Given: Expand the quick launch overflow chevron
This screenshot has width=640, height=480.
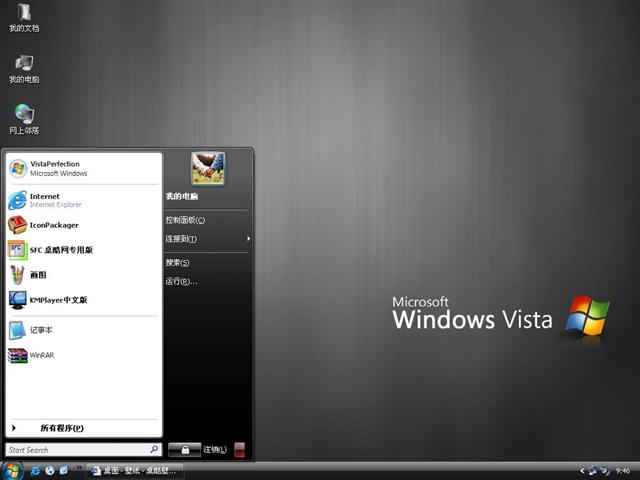Looking at the screenshot, I should [79, 467].
